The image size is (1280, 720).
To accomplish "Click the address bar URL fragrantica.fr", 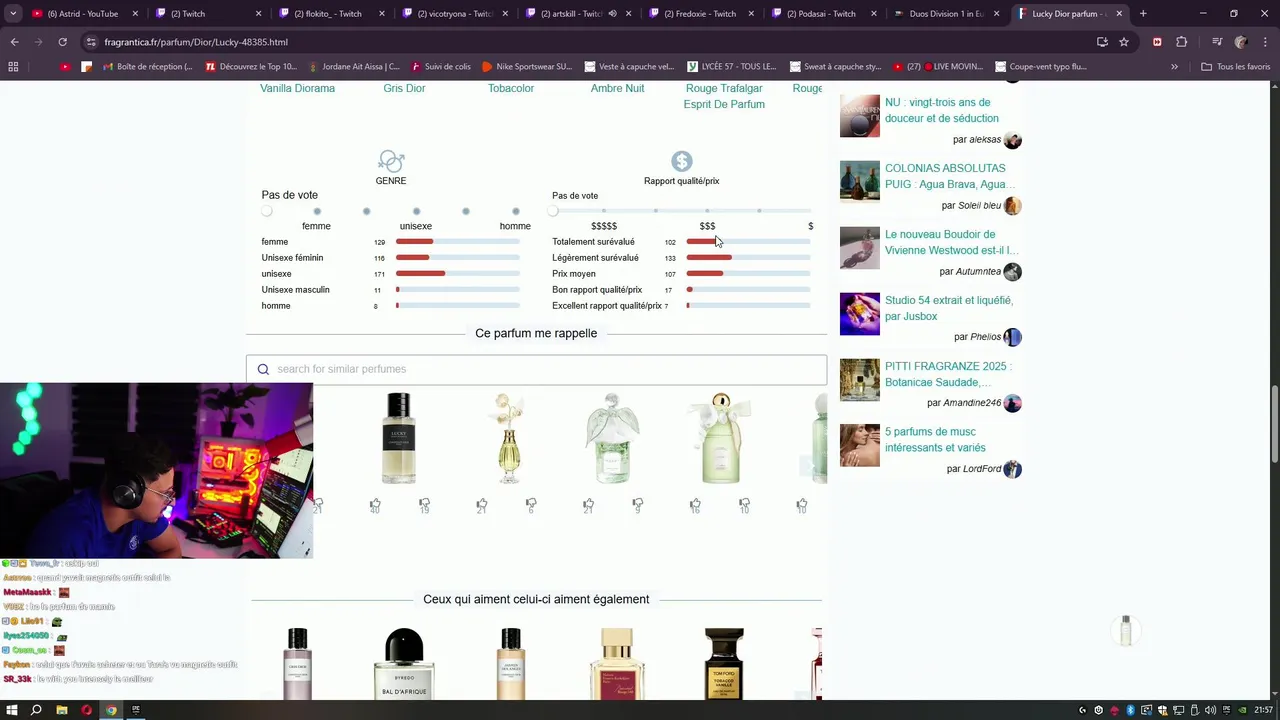I will pos(196,42).
